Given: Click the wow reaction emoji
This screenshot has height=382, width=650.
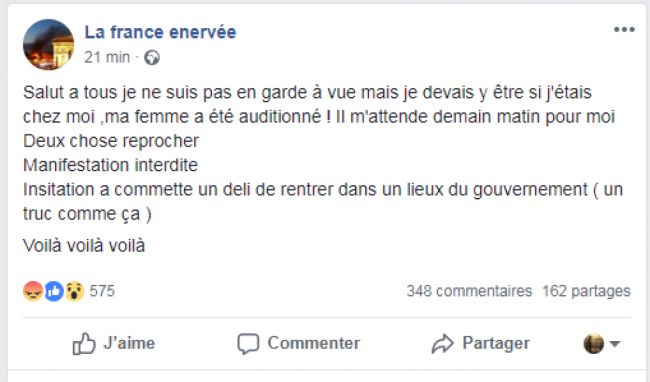Looking at the screenshot, I should (x=74, y=291).
